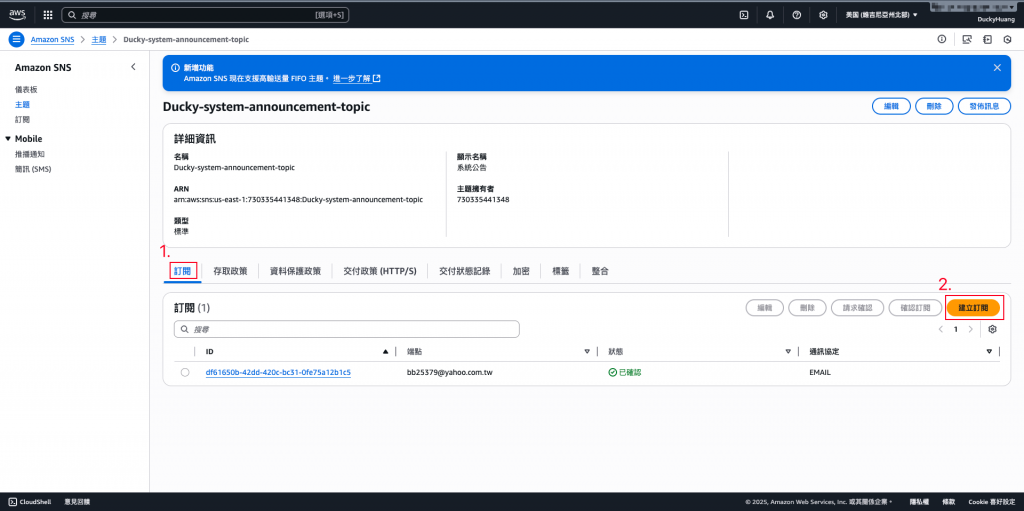The image size is (1024, 511).
Task: Switch to the 加密 tab
Action: [x=521, y=271]
